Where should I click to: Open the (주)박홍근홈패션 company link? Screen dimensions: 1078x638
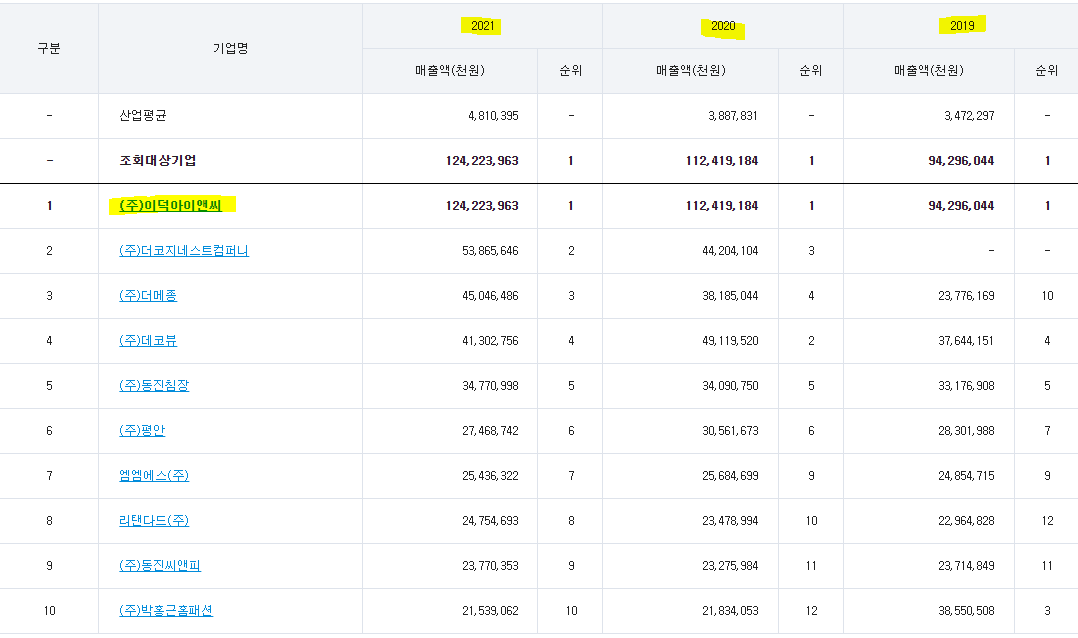coord(166,610)
